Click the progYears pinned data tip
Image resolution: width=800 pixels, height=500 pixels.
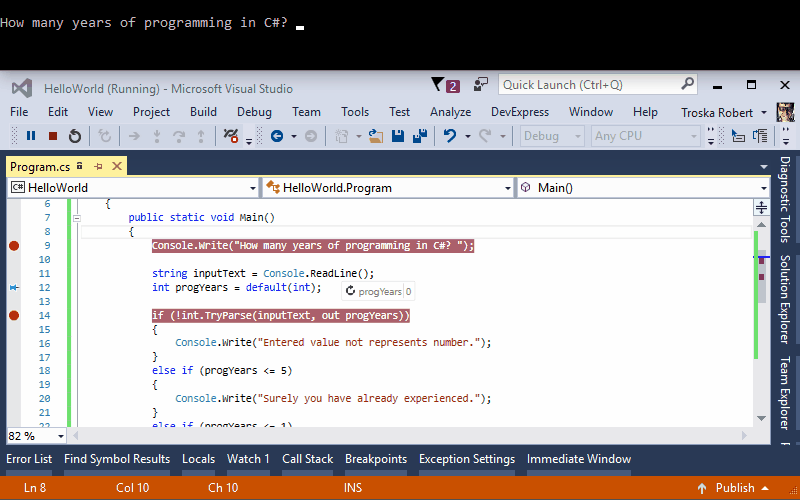378,291
